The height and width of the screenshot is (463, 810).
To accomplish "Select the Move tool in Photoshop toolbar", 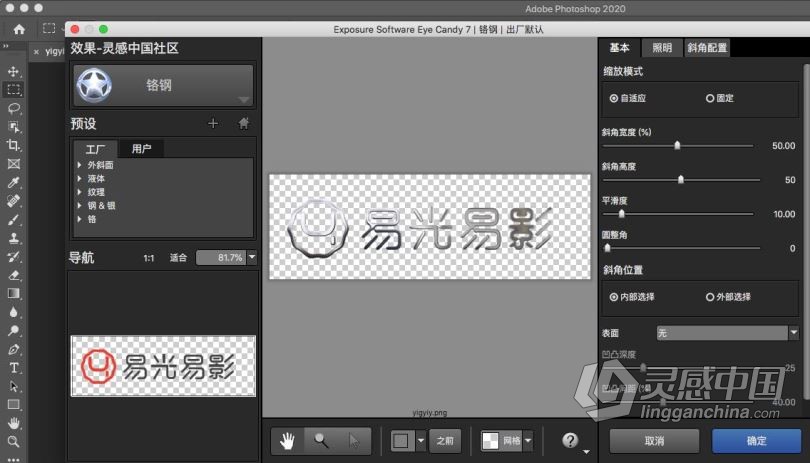I will coord(13,71).
